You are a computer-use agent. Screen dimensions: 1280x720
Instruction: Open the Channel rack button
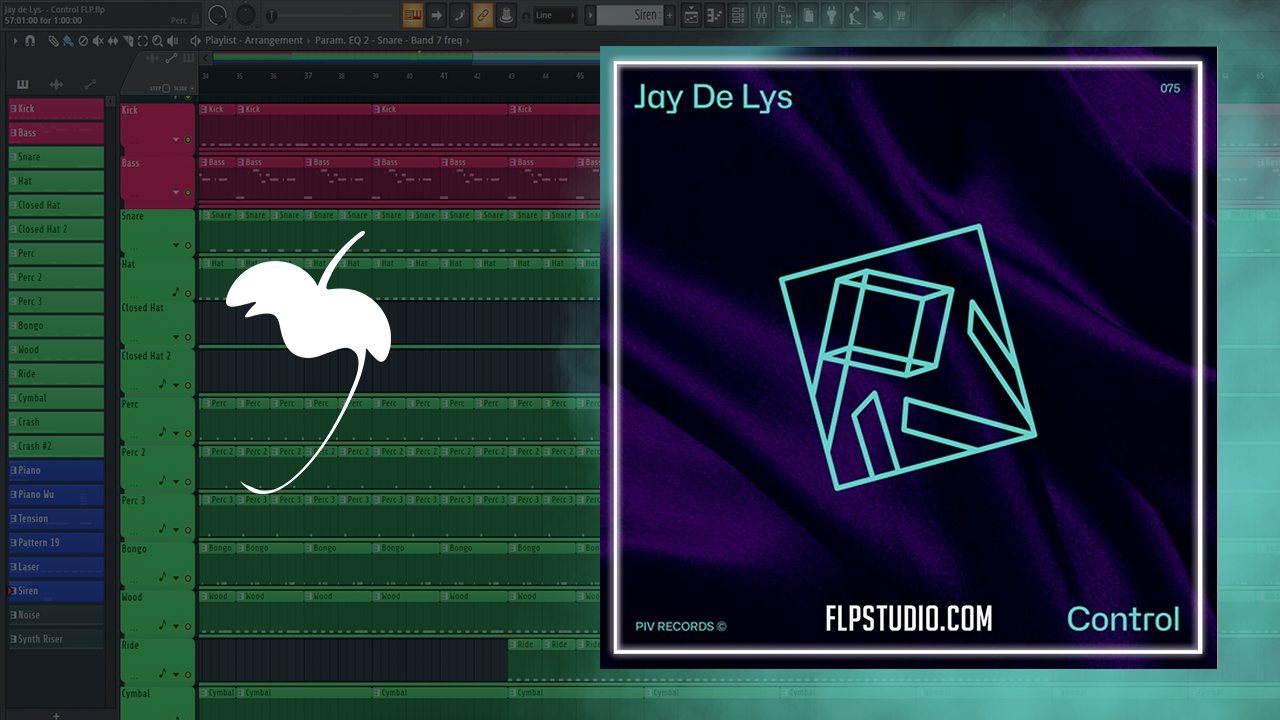[x=739, y=15]
